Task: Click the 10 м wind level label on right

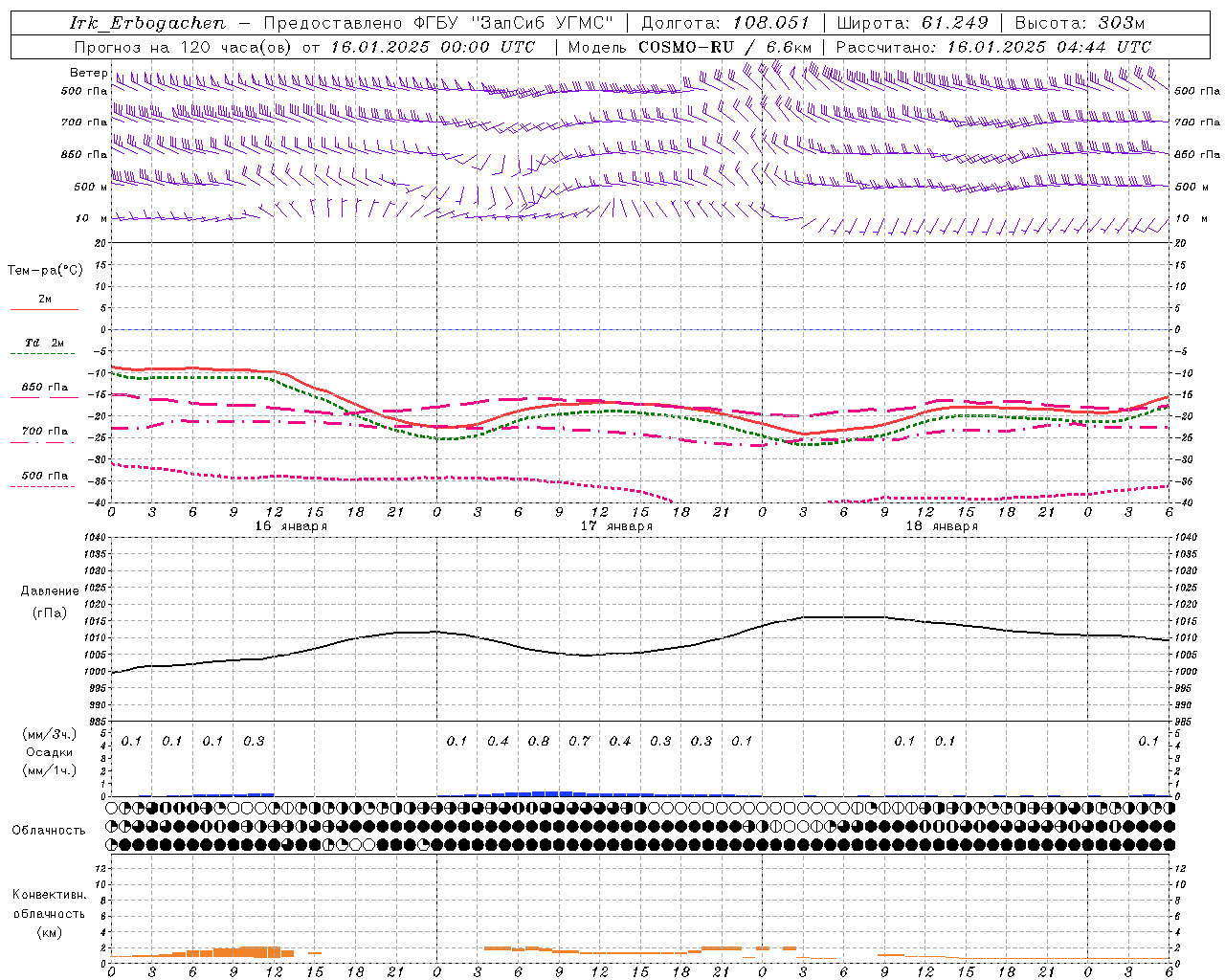Action: [1192, 218]
